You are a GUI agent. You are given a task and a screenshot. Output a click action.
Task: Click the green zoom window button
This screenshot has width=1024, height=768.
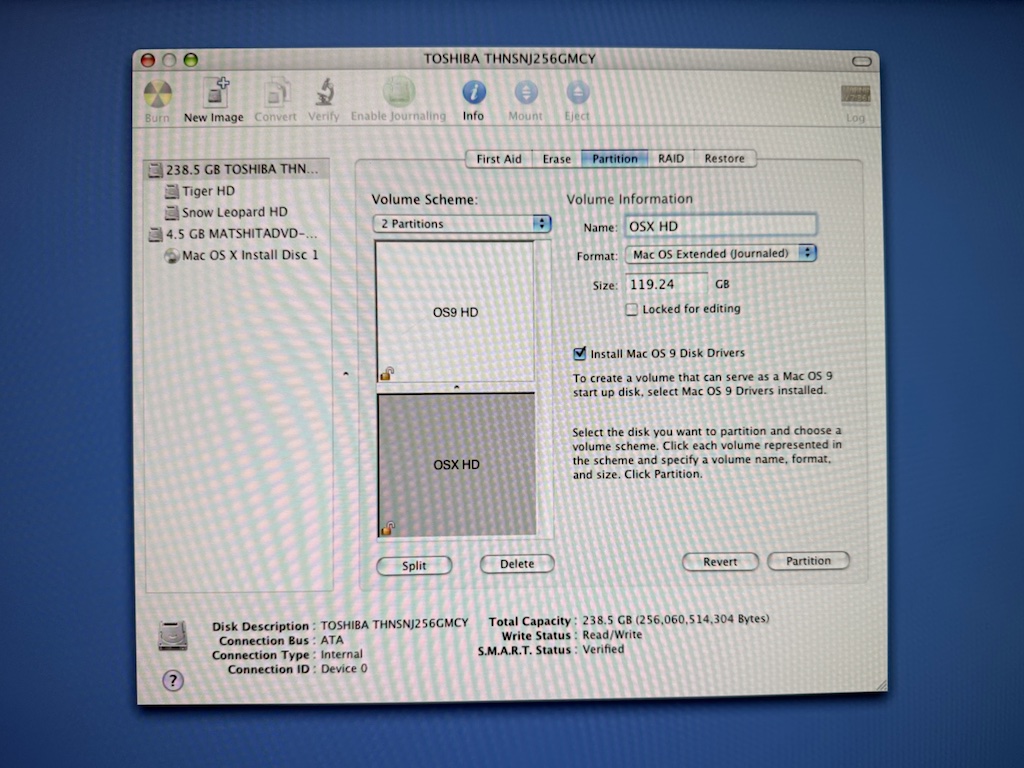(191, 60)
